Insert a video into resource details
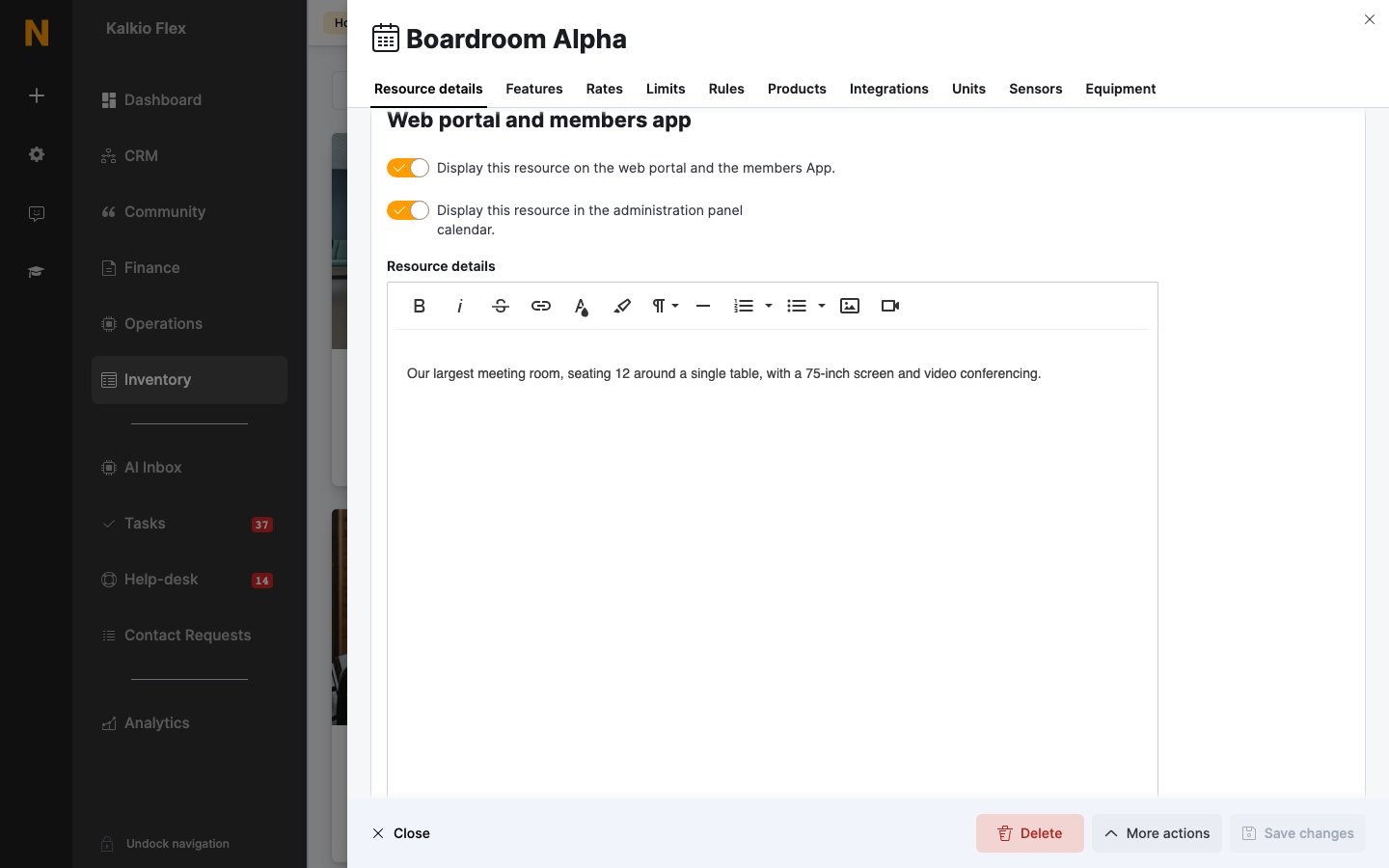Image resolution: width=1389 pixels, height=868 pixels. click(x=890, y=306)
